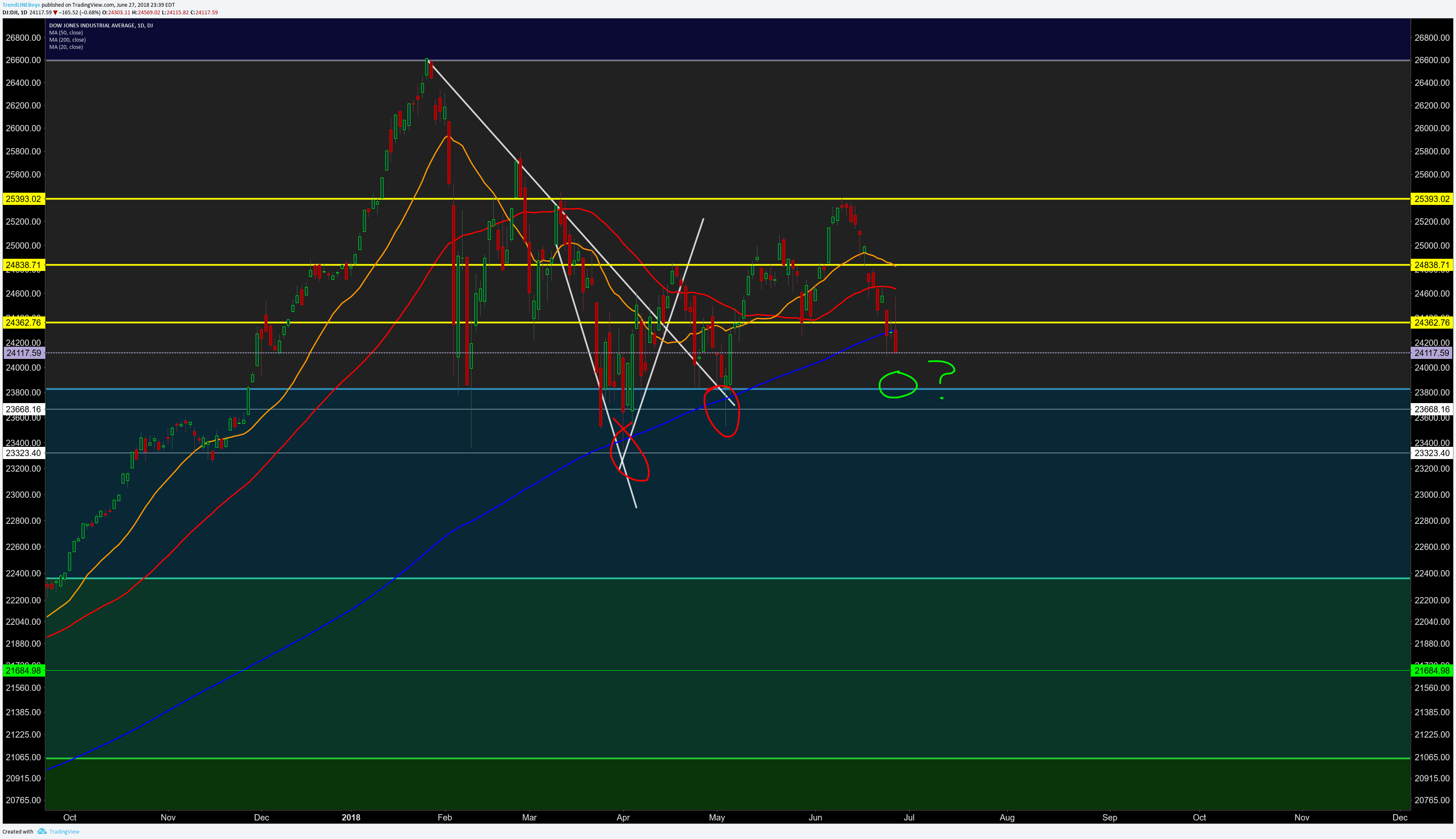Click the Sep label on the time axis
The width and height of the screenshot is (1456, 839).
1109,818
